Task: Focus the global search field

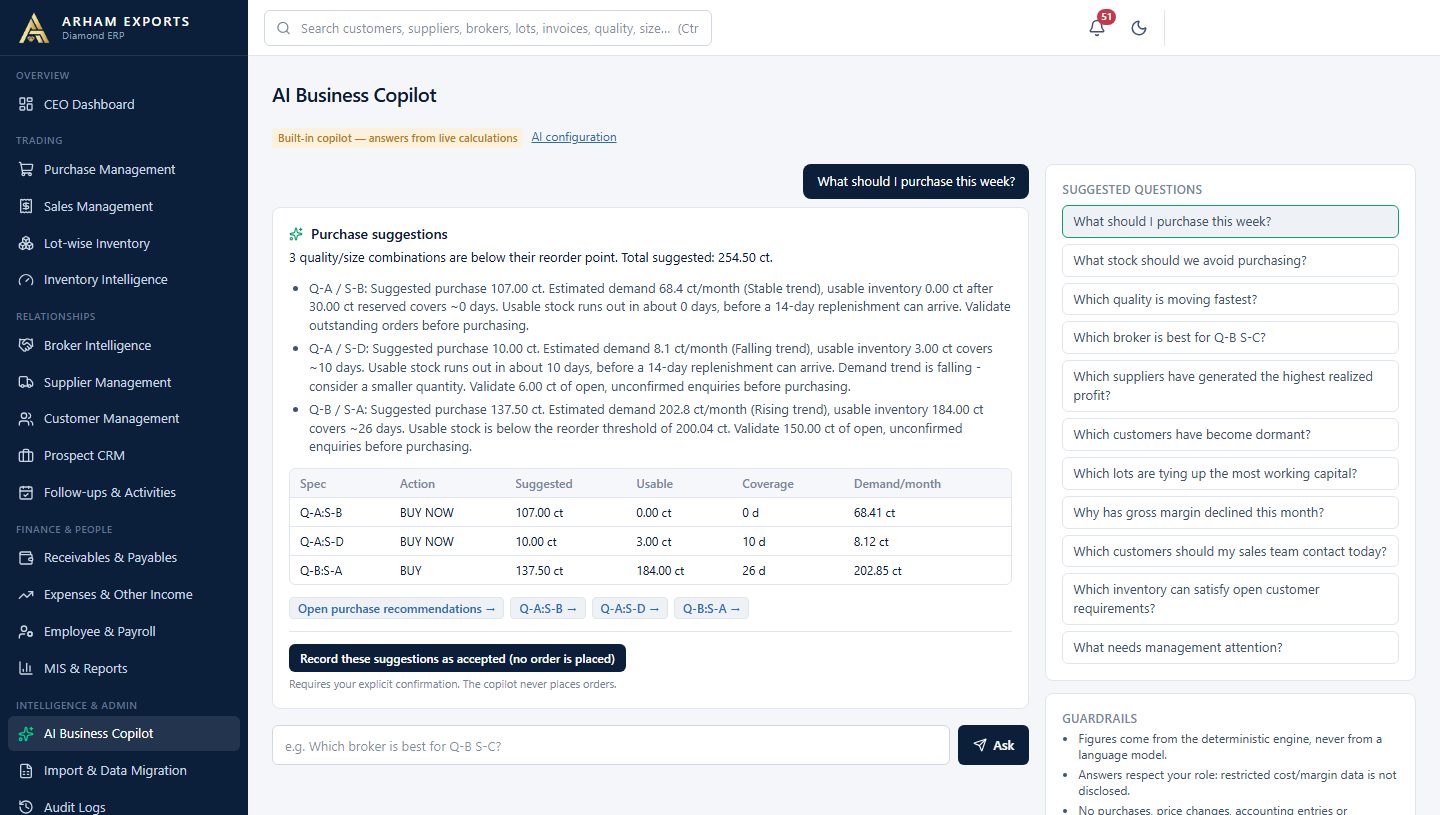Action: click(x=488, y=28)
